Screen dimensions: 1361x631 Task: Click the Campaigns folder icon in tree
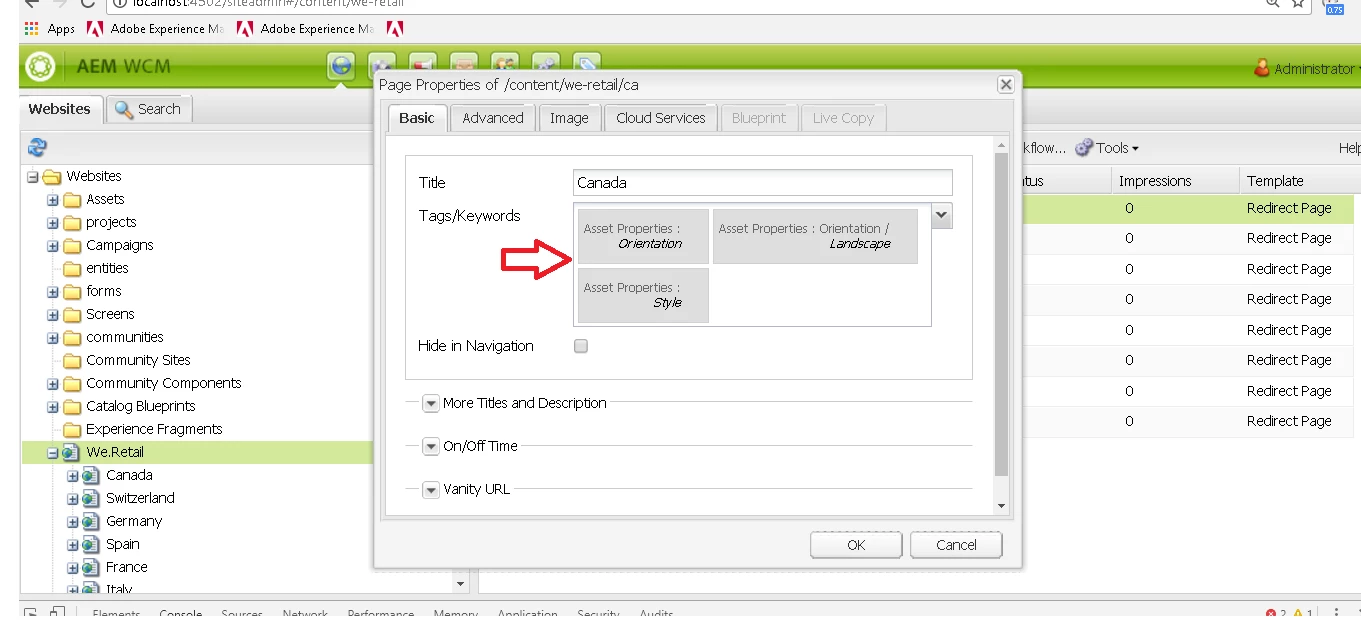coord(72,246)
